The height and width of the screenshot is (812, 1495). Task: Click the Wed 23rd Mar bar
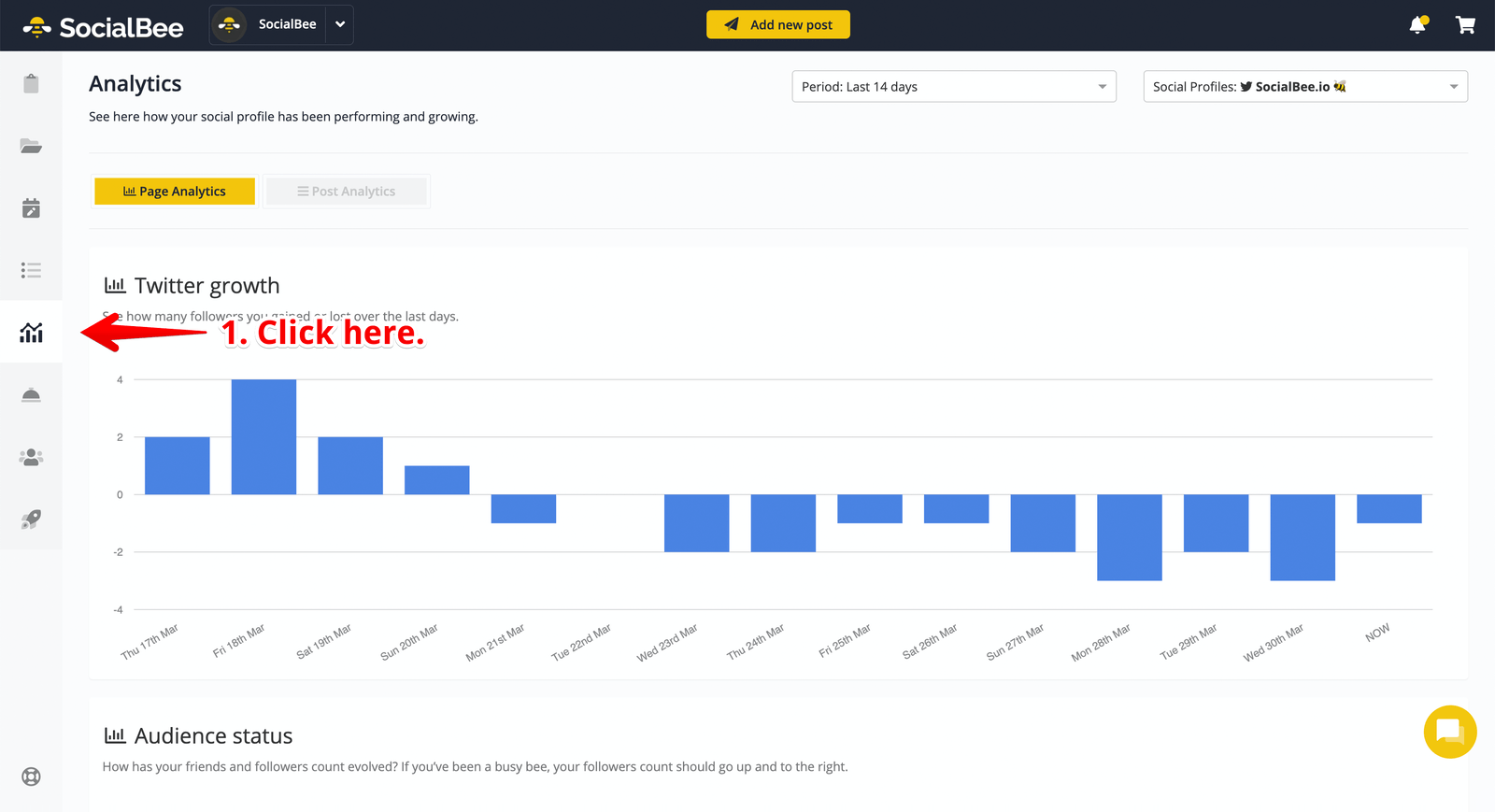pyautogui.click(x=697, y=523)
